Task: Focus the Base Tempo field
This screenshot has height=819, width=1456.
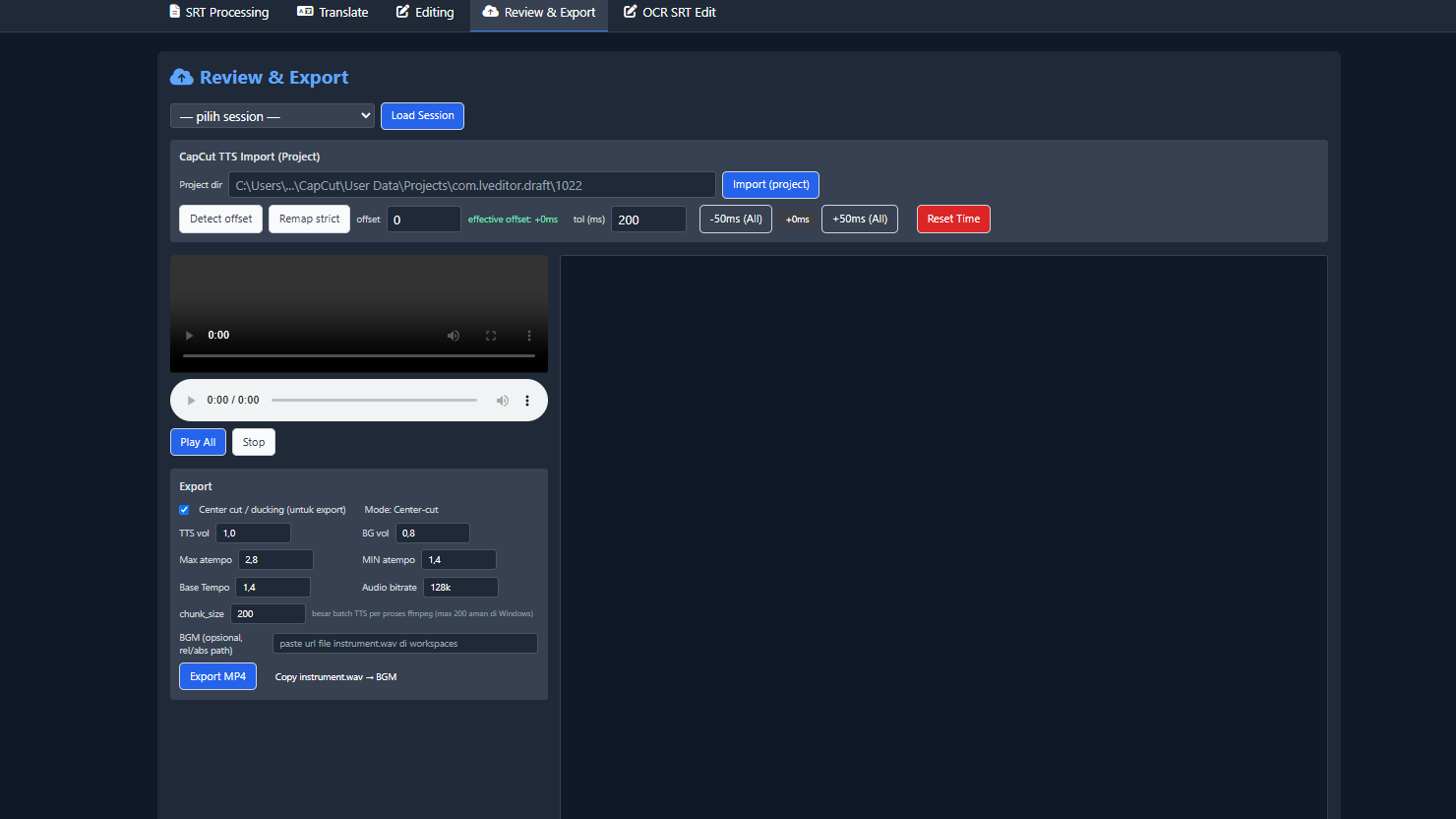Action: click(x=273, y=588)
